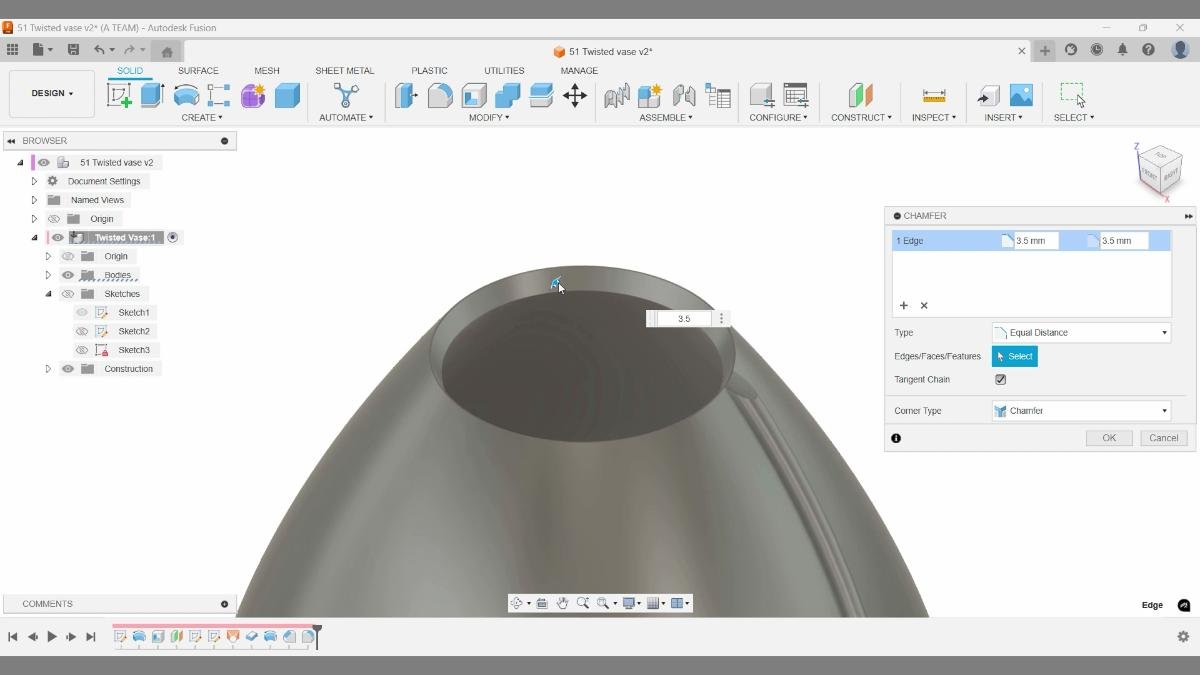Click the Orbit icon in navigation bar
This screenshot has width=1200, height=675.
517,603
